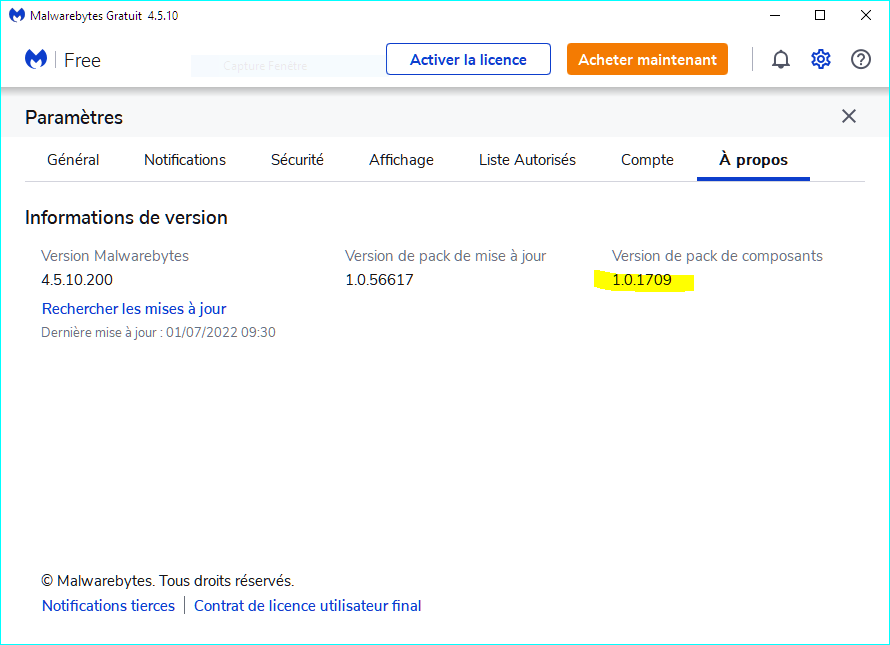
Task: Switch to the Général tab
Action: pyautogui.click(x=73, y=160)
